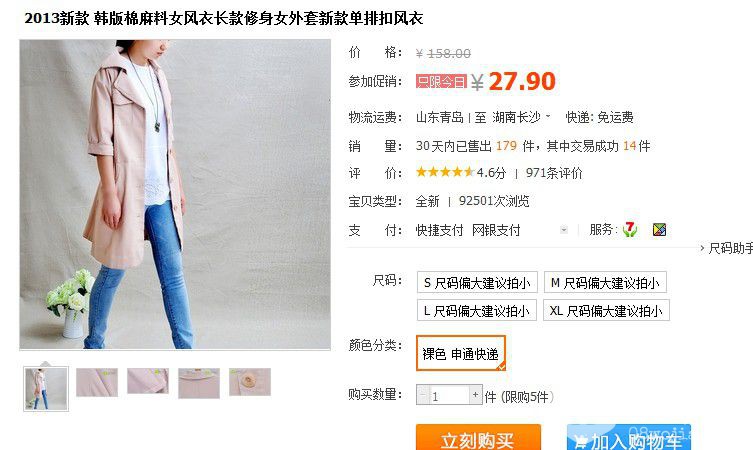Click the 加入购物车 add to cart button

pyautogui.click(x=629, y=437)
